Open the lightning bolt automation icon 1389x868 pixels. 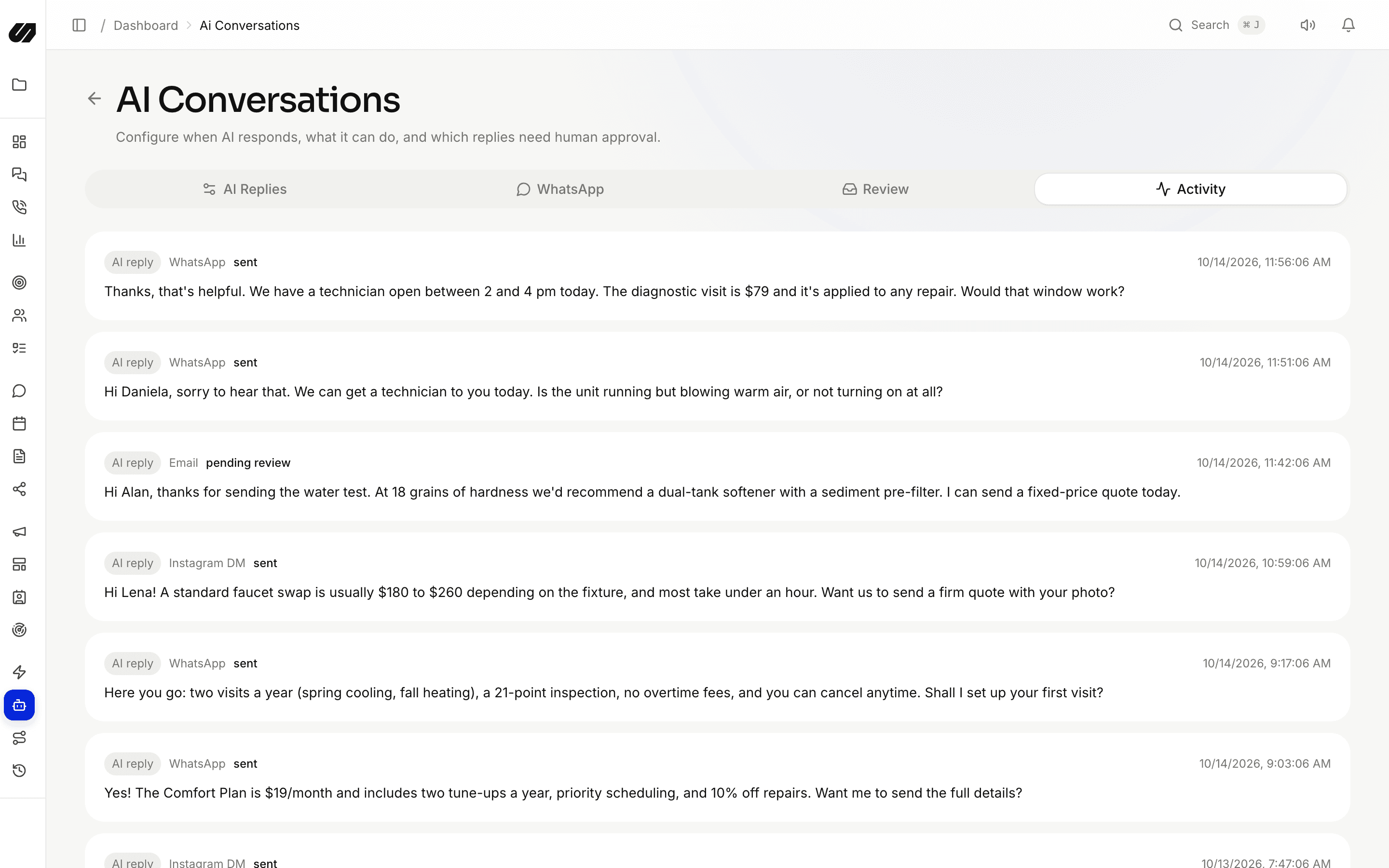pyautogui.click(x=19, y=672)
